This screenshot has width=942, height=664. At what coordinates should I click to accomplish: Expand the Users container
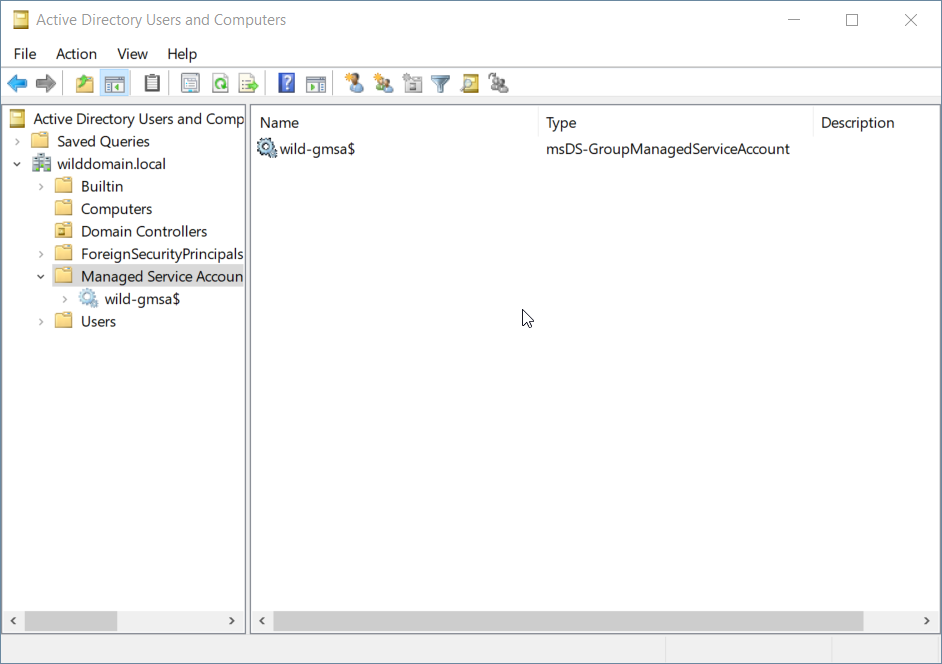tap(41, 321)
